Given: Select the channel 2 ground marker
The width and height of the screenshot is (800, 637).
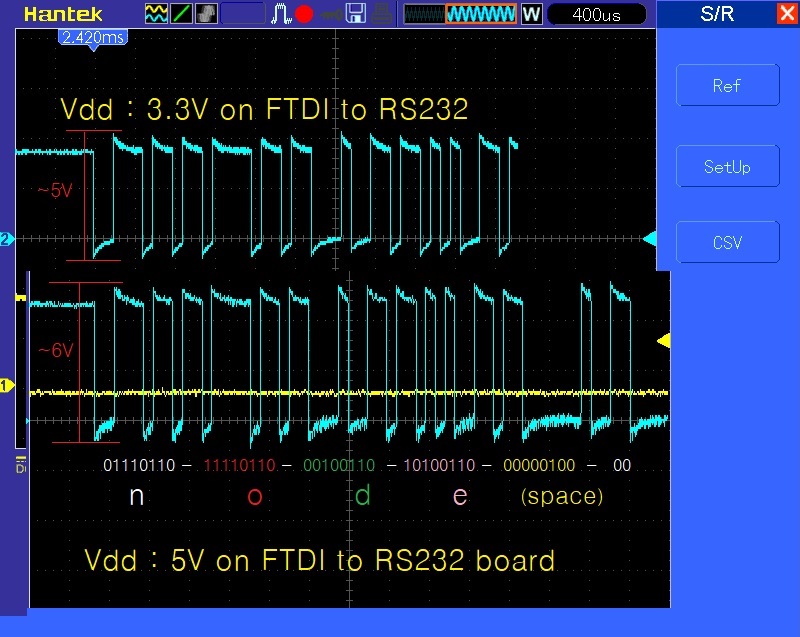Looking at the screenshot, I should [7, 239].
